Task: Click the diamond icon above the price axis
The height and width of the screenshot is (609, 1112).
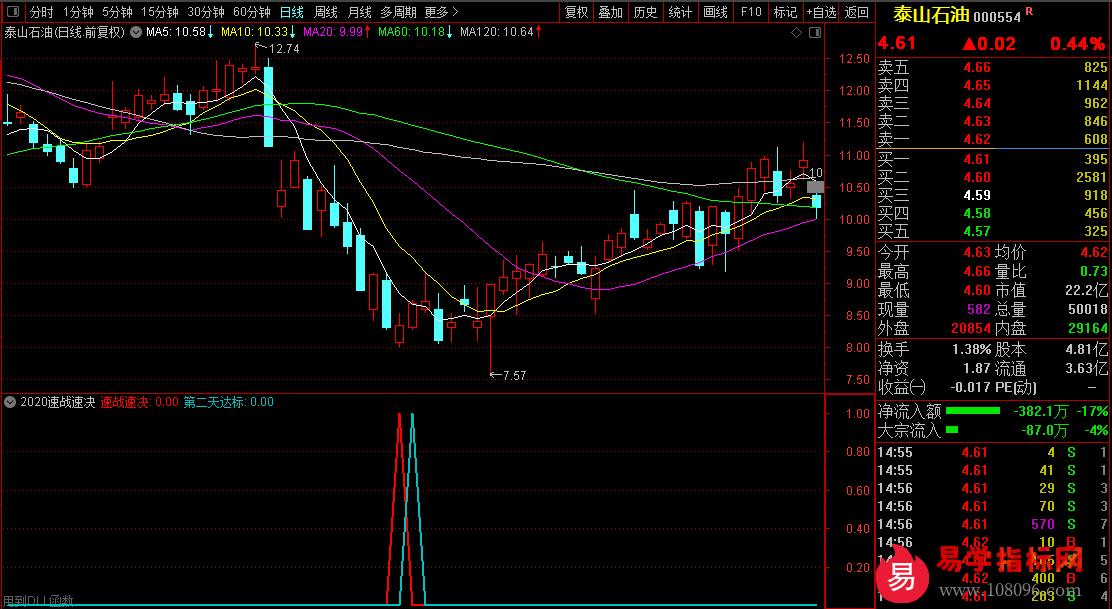Action: point(796,33)
